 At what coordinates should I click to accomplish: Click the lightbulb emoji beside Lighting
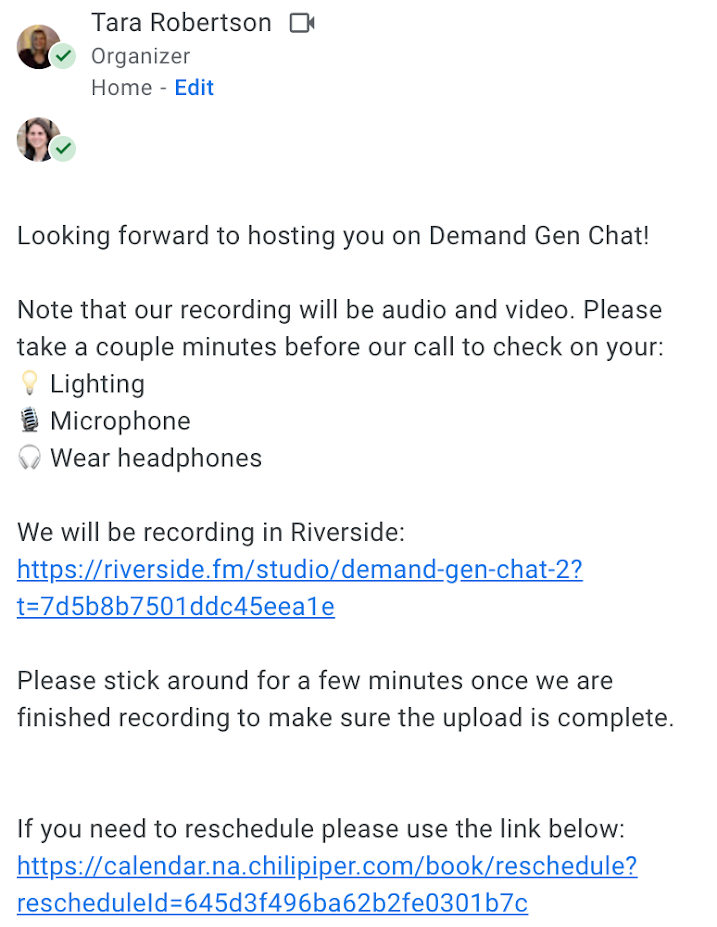pos(29,384)
